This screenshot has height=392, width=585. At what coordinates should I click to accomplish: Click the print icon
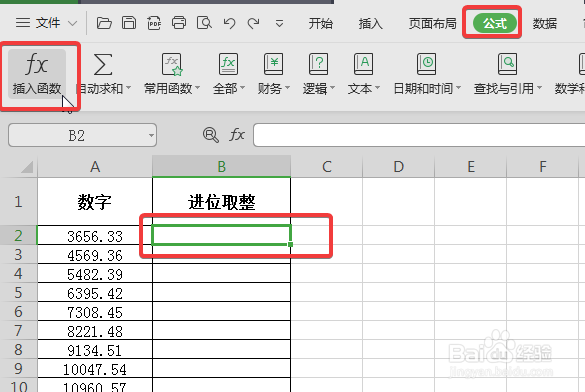click(179, 23)
